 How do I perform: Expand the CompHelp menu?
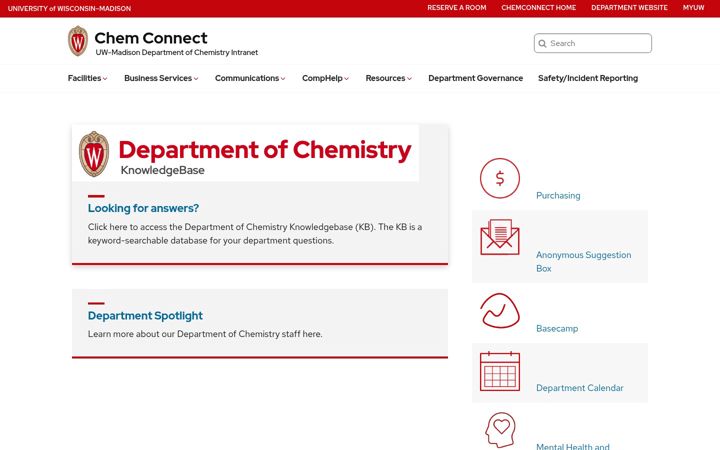coord(325,78)
